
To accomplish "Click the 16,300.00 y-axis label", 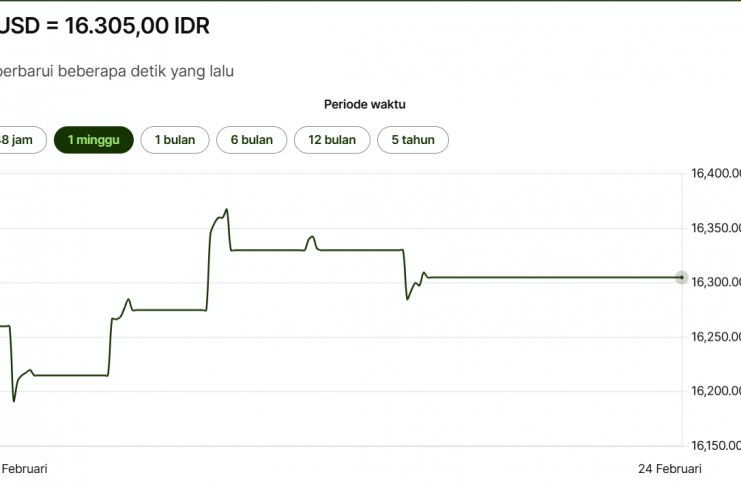I will click(716, 283).
